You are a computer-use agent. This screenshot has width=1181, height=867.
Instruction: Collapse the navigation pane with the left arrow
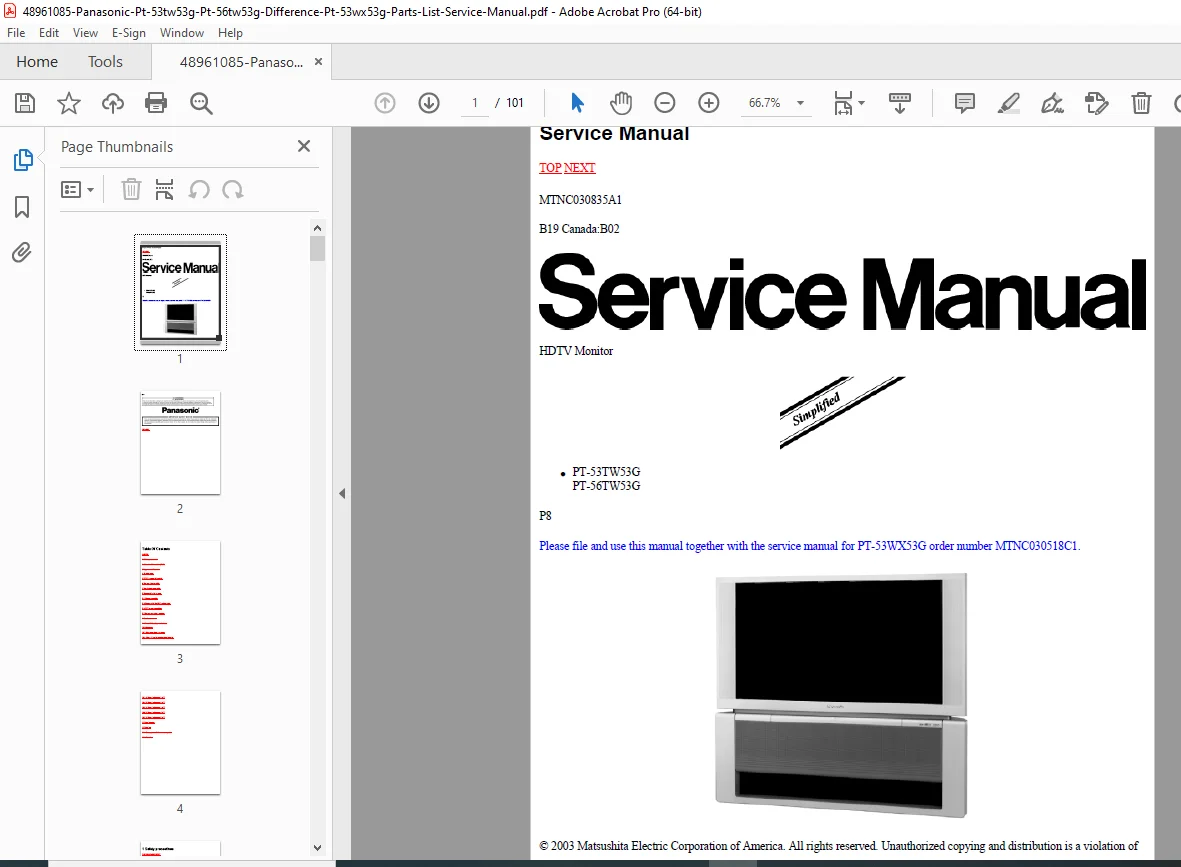click(342, 493)
